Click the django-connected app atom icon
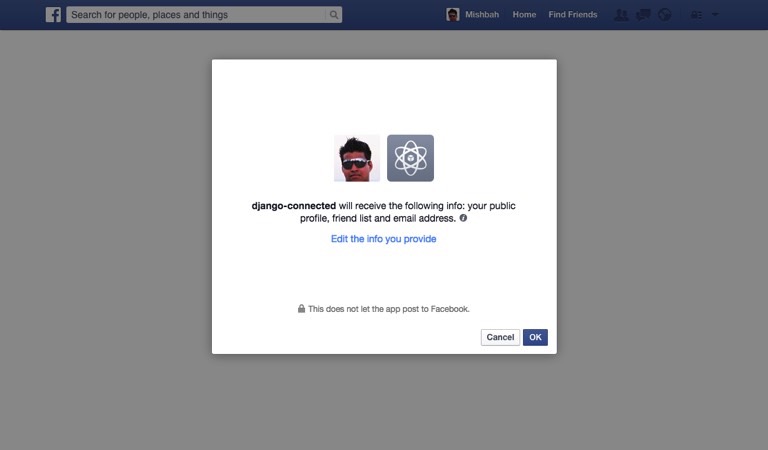 coord(410,158)
